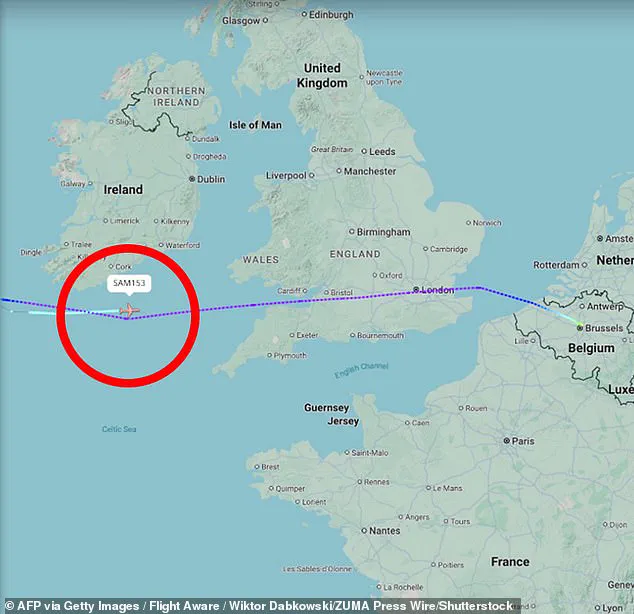This screenshot has width=634, height=614.
Task: Select the SAM153 flight label callout
Action: click(x=129, y=283)
